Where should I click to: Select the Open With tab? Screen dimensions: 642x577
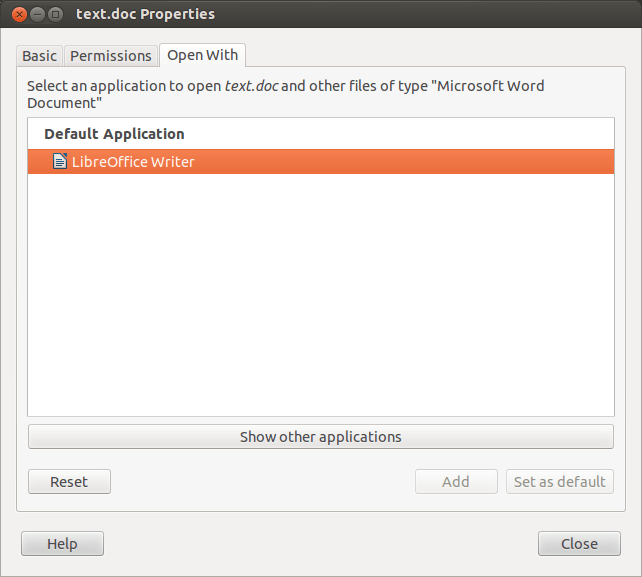(203, 55)
